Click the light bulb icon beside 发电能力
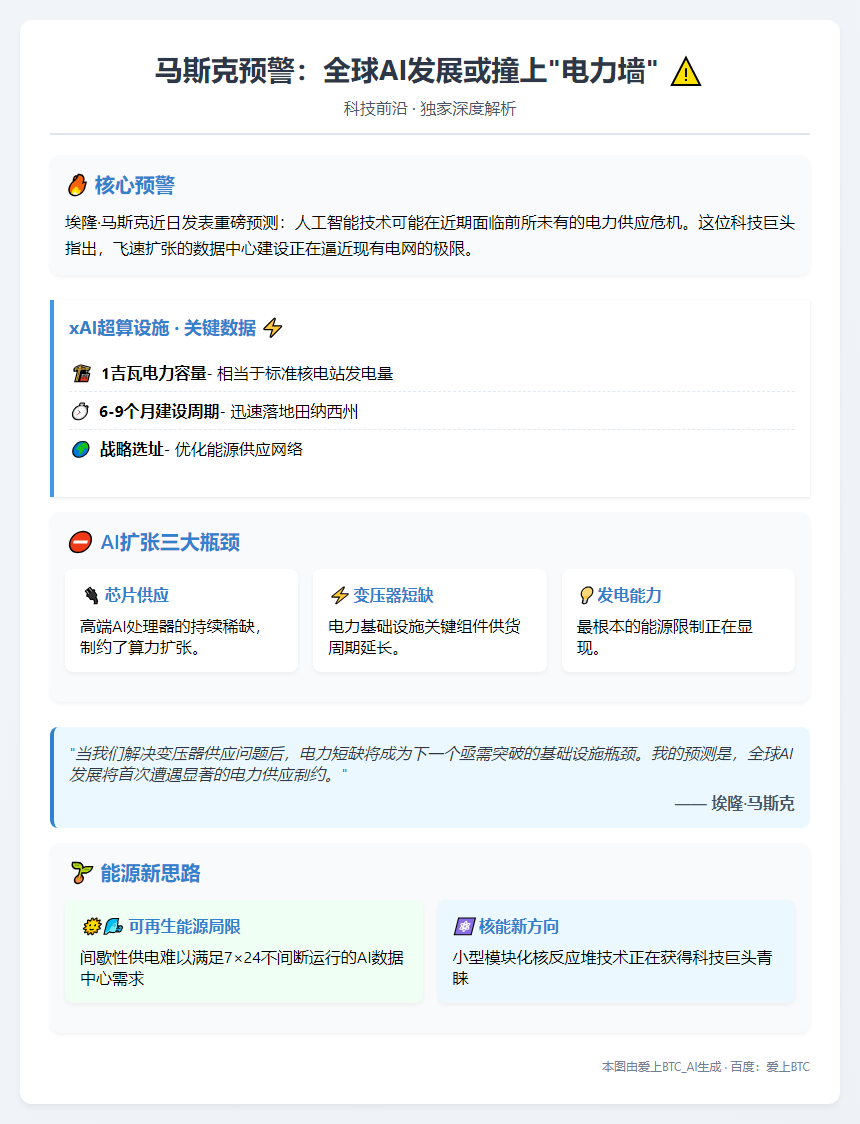Viewport: 860px width, 1124px height. (x=586, y=596)
